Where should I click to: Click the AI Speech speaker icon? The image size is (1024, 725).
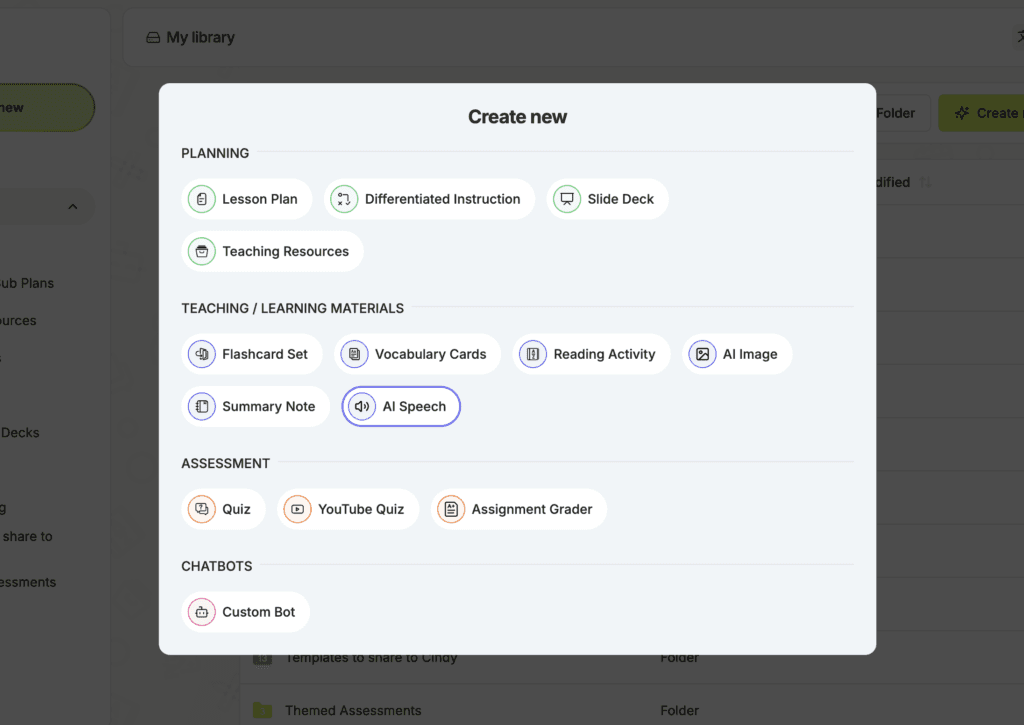(362, 406)
